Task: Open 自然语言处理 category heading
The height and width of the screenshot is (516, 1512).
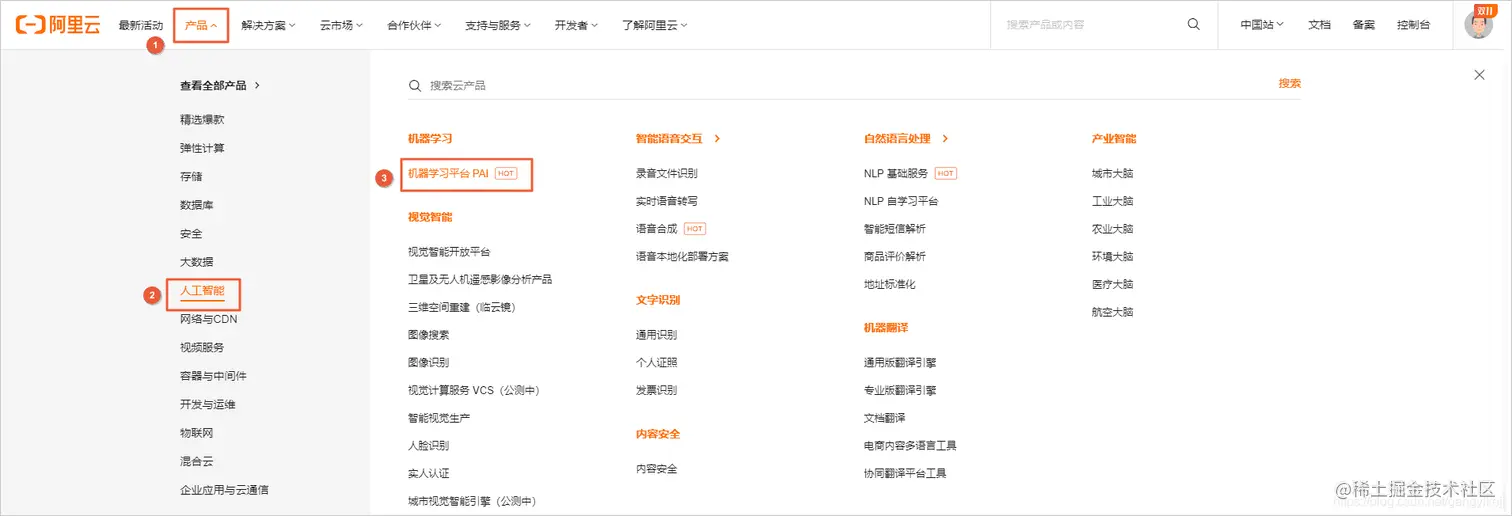Action: [906, 139]
